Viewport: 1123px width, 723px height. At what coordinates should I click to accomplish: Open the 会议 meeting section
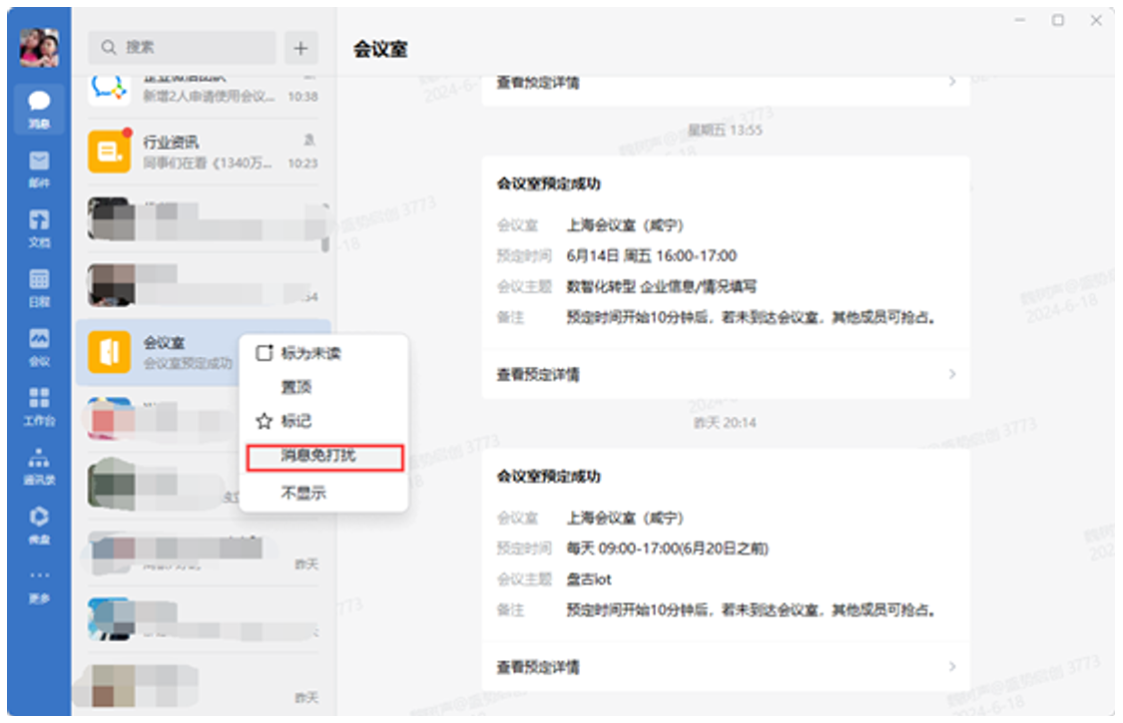point(39,348)
